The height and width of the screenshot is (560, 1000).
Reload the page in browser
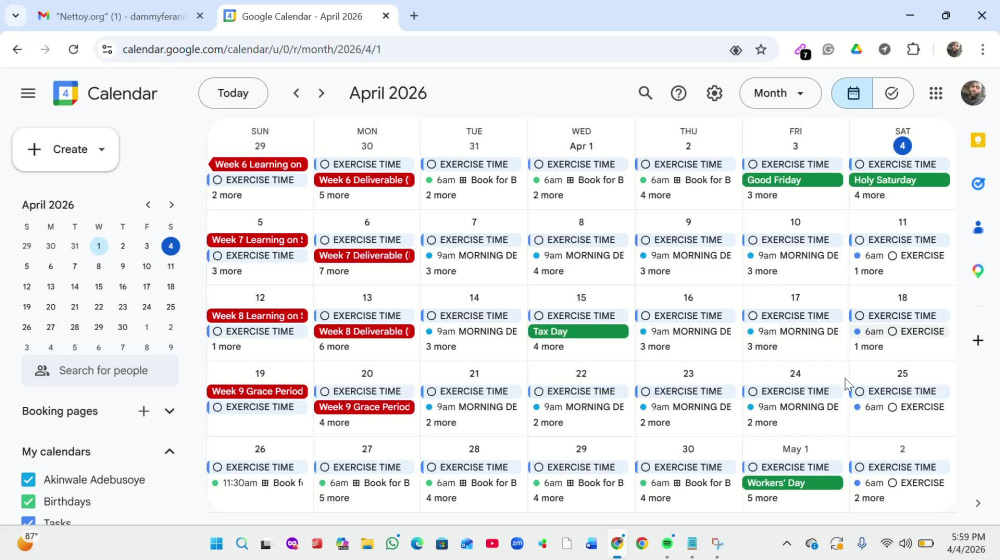(x=73, y=49)
